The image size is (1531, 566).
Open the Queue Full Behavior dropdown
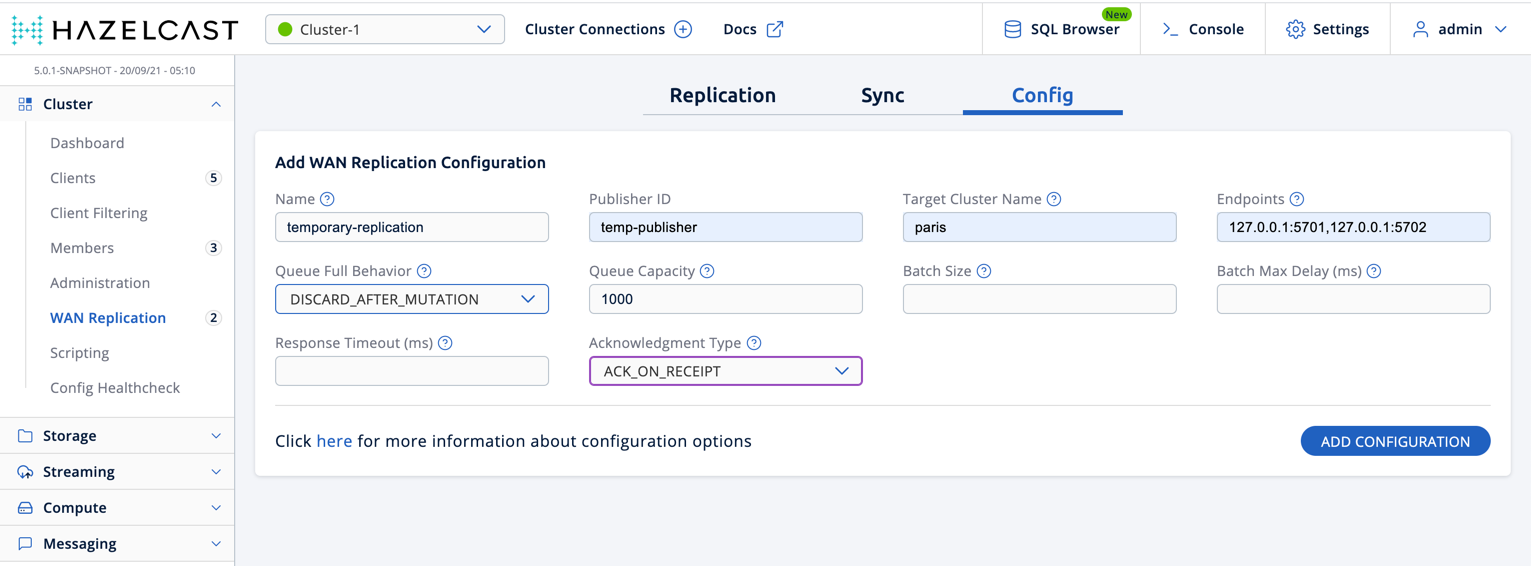tap(411, 299)
